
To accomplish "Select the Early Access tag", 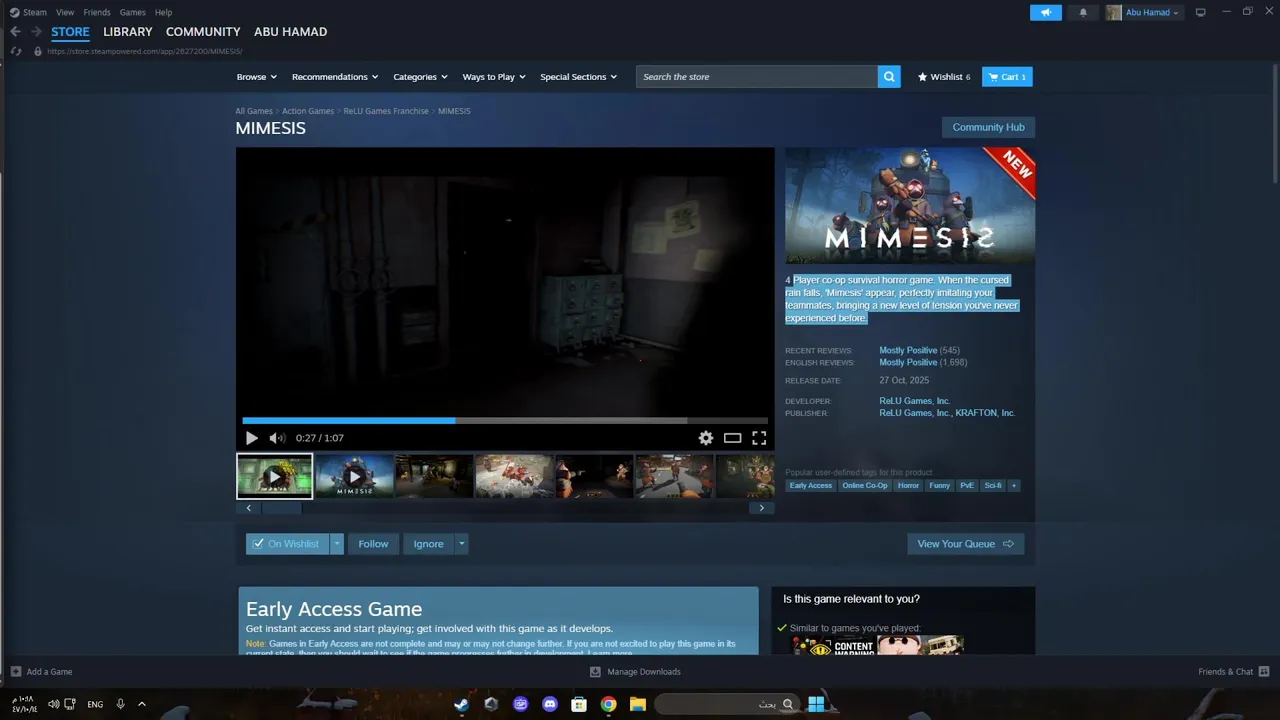I will click(x=811, y=486).
